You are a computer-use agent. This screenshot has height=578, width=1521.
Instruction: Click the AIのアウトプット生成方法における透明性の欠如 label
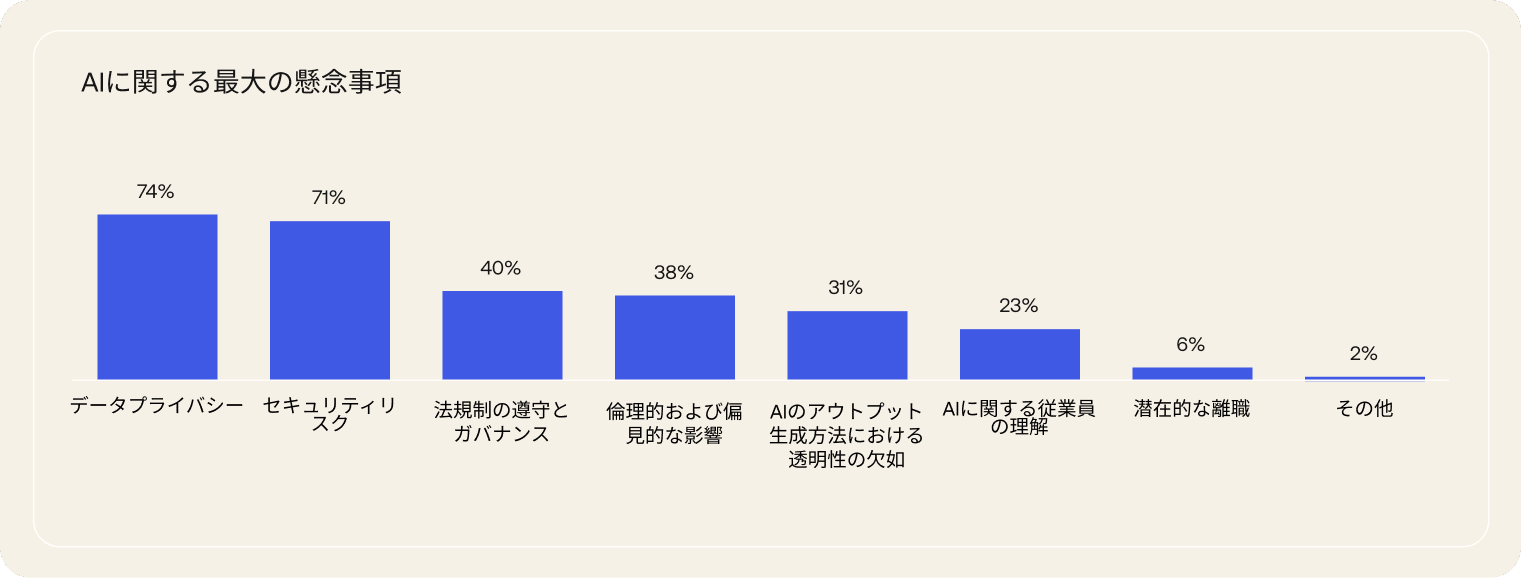[846, 435]
